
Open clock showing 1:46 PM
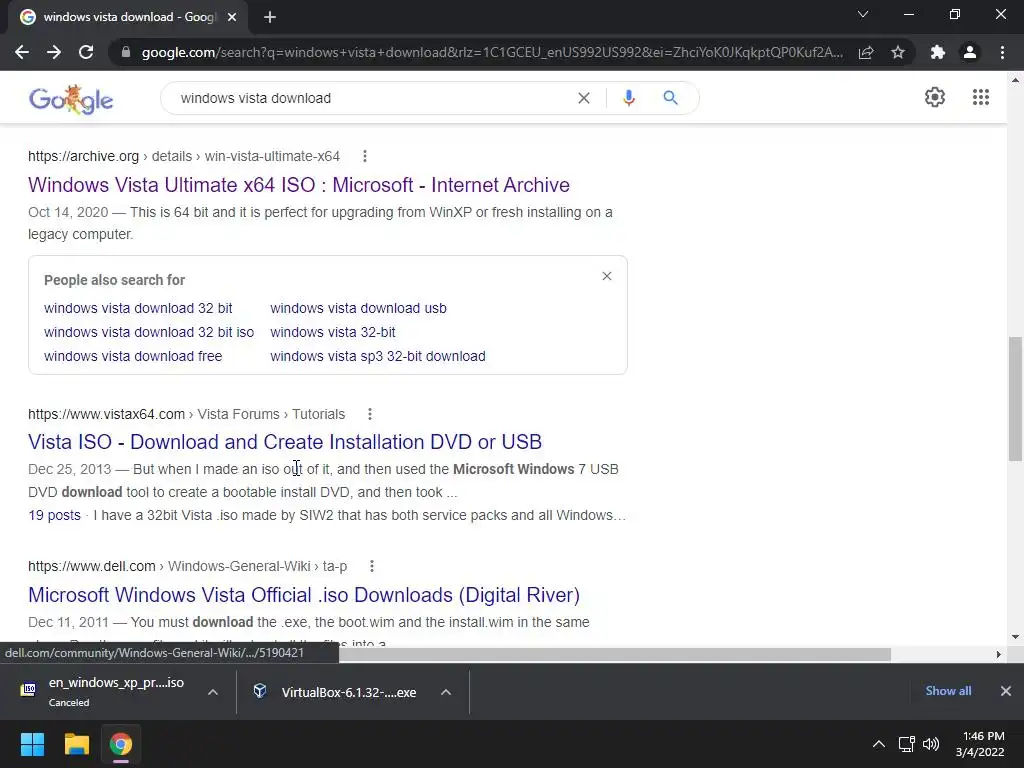pyautogui.click(x=980, y=744)
